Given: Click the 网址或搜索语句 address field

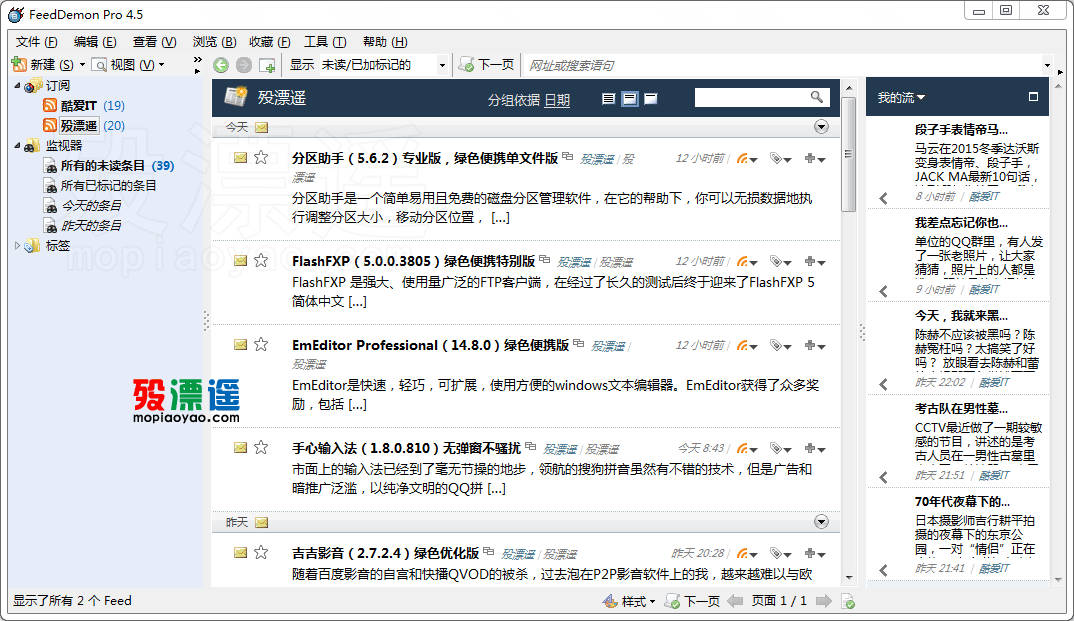Looking at the screenshot, I should (x=782, y=66).
